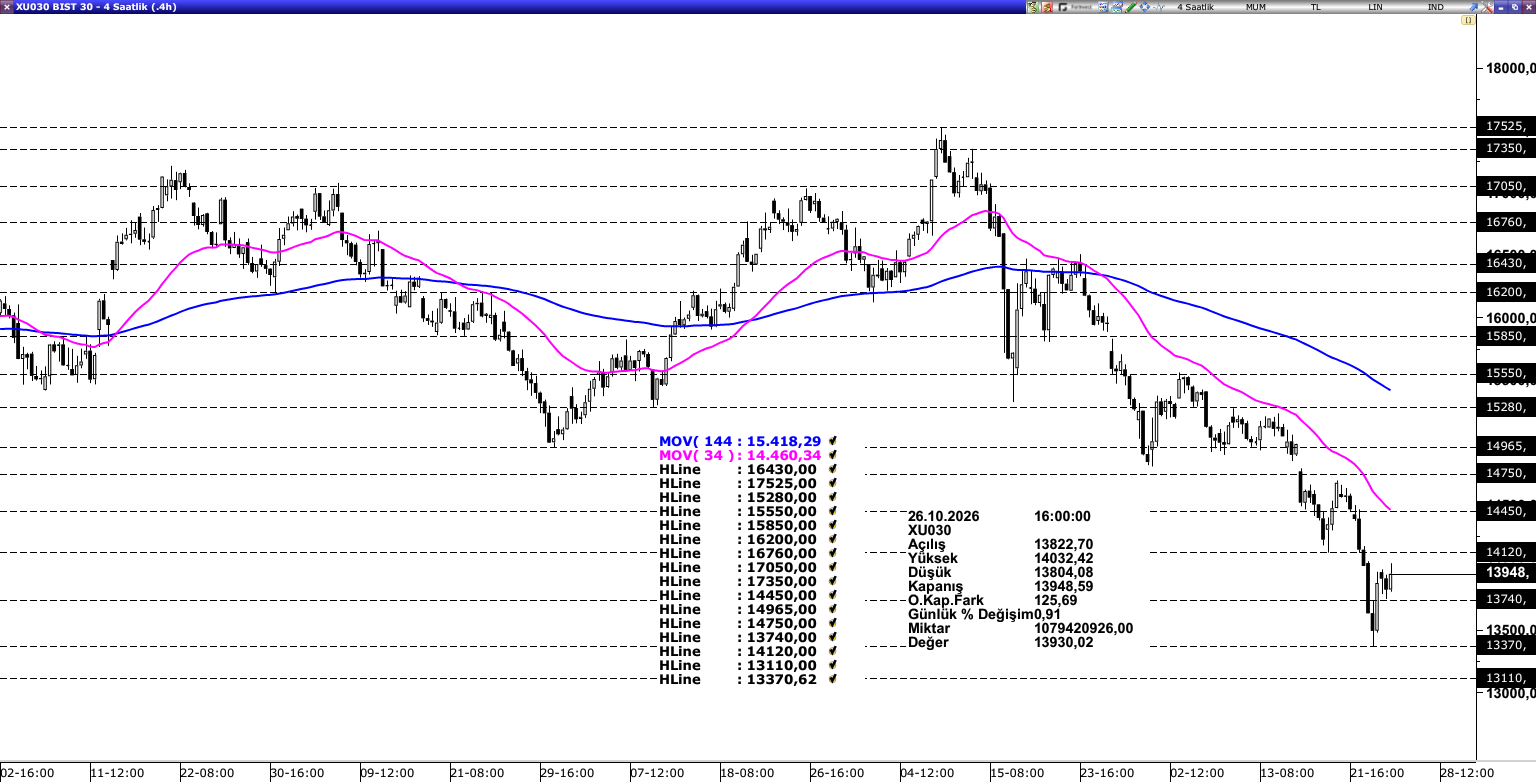Open the wrench and screwdriver settings icon

1486,7
